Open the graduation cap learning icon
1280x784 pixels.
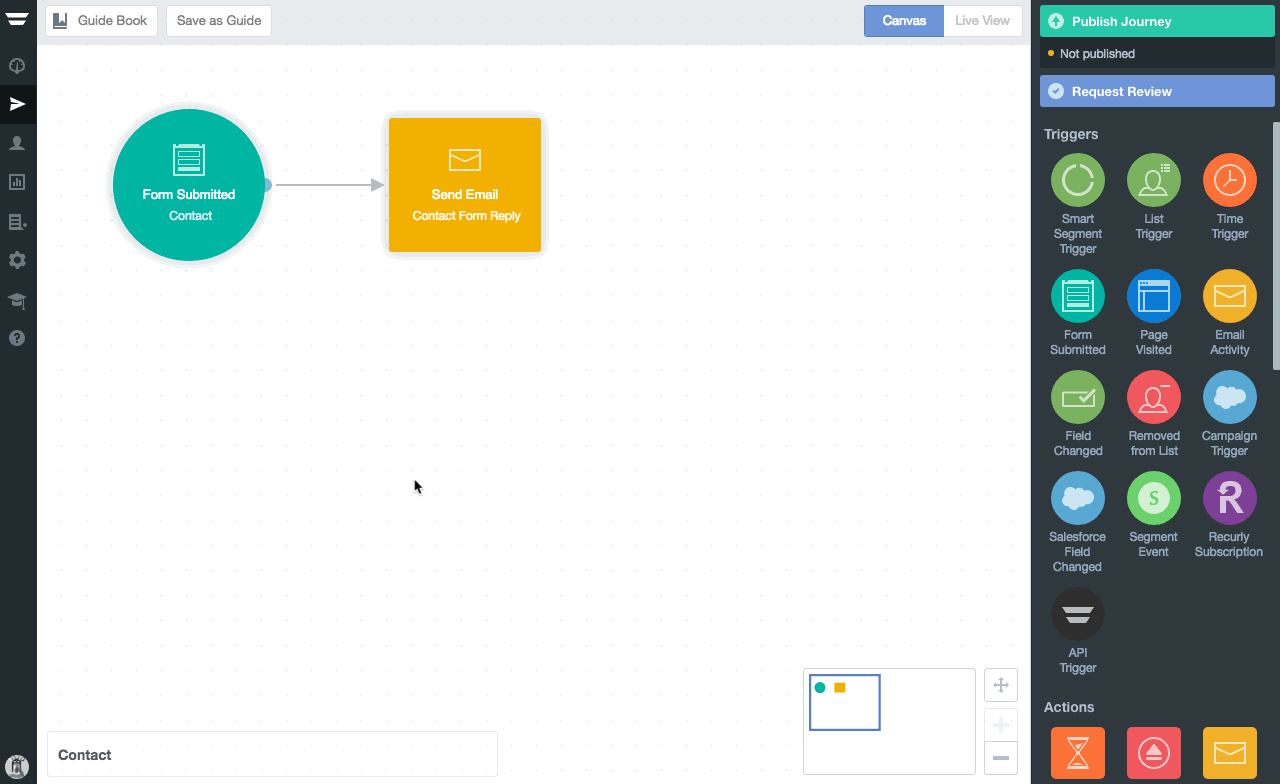pos(17,299)
